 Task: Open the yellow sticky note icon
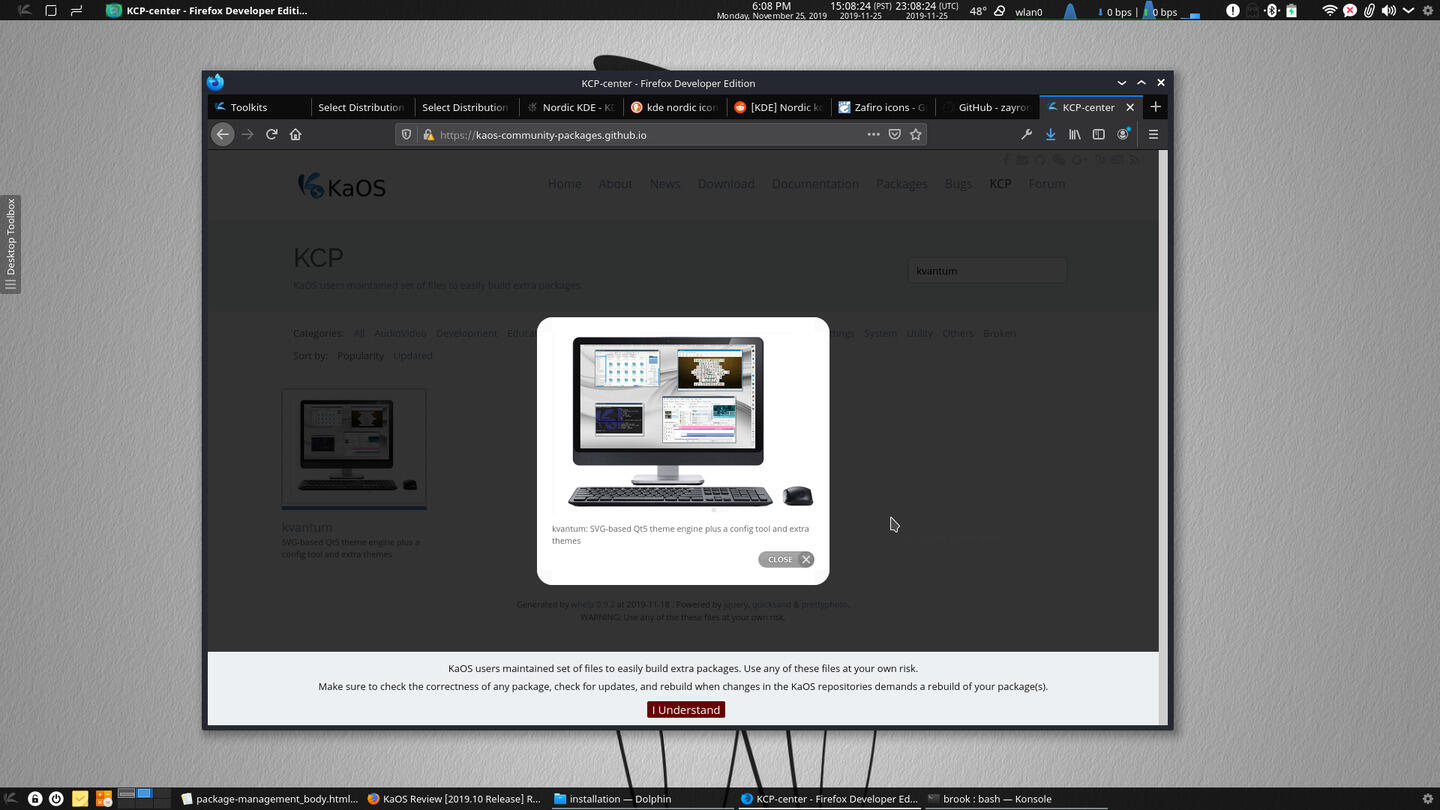pyautogui.click(x=80, y=799)
